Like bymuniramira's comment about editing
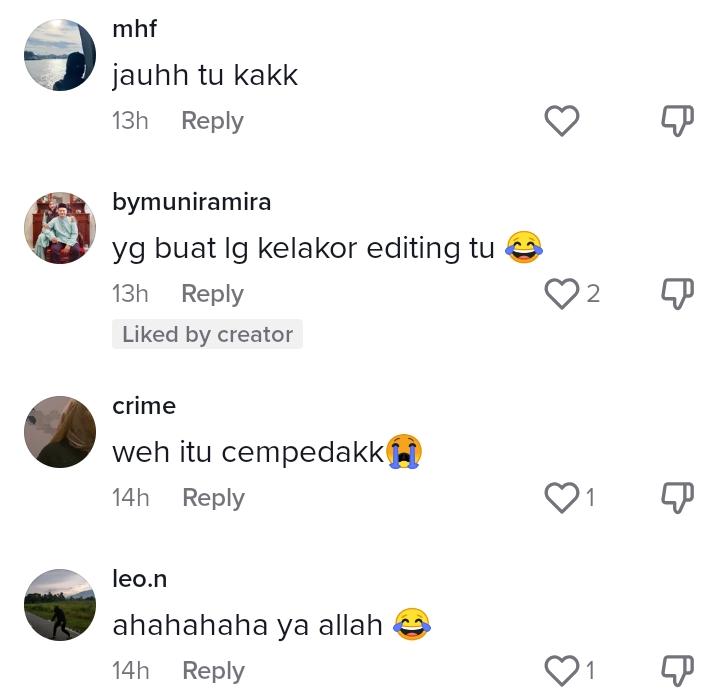The image size is (720, 695). (561, 294)
